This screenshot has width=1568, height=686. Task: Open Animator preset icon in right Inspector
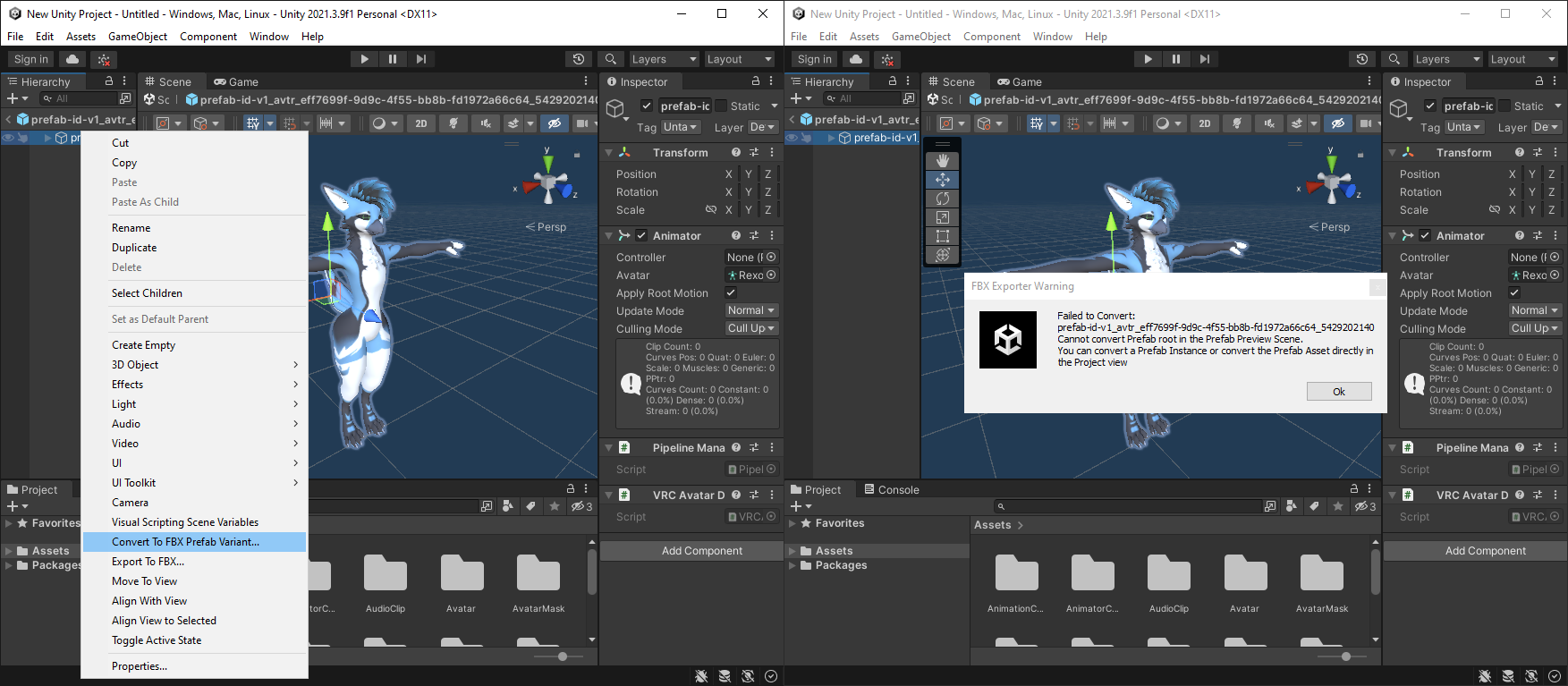pyautogui.click(x=1538, y=235)
